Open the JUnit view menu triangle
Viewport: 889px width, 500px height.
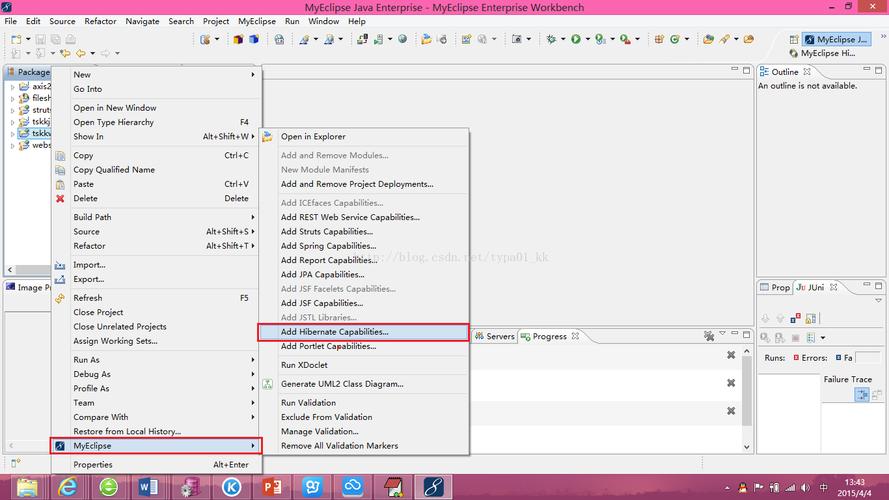(878, 300)
